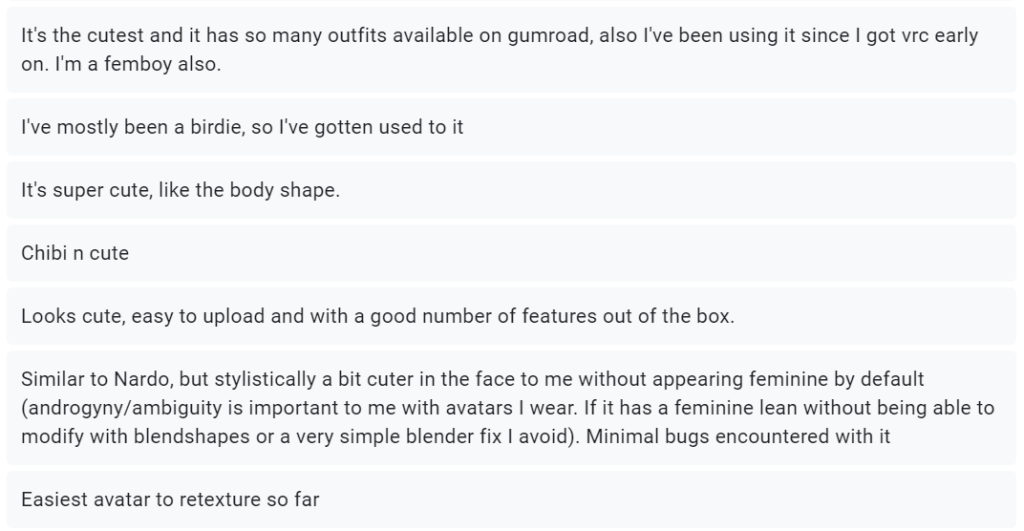Click the "Easiest avatar to retexture" response
The width and height of the screenshot is (1024, 531).
click(x=170, y=499)
